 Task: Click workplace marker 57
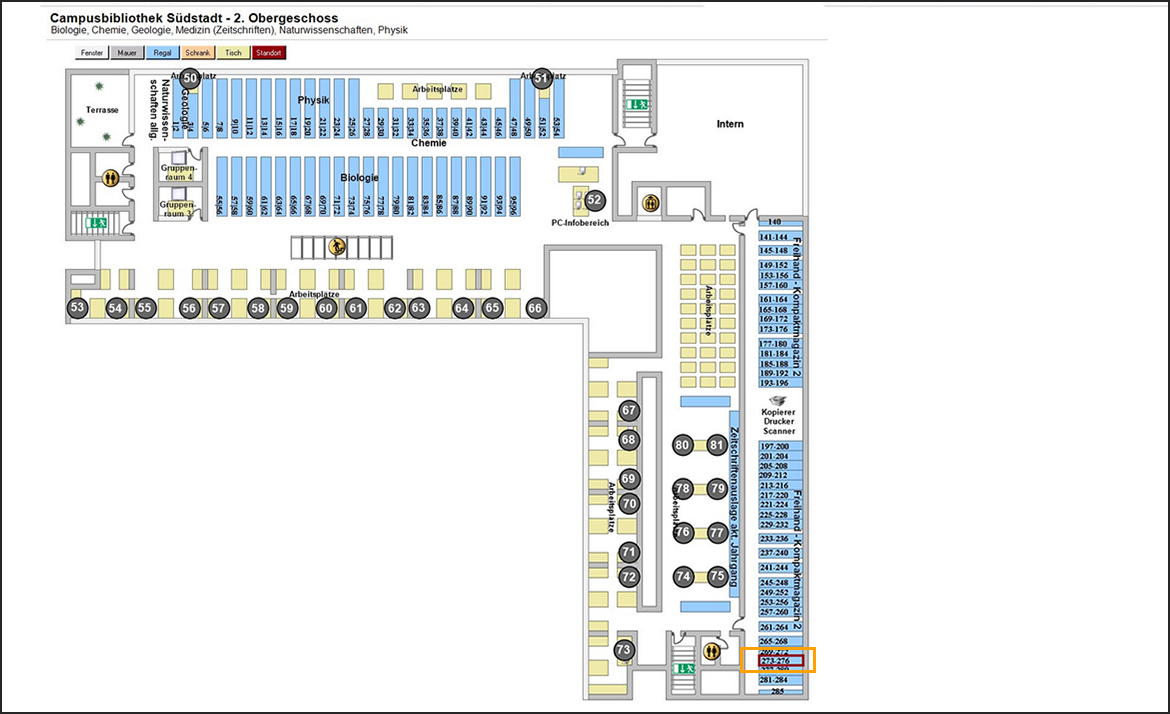[x=218, y=308]
